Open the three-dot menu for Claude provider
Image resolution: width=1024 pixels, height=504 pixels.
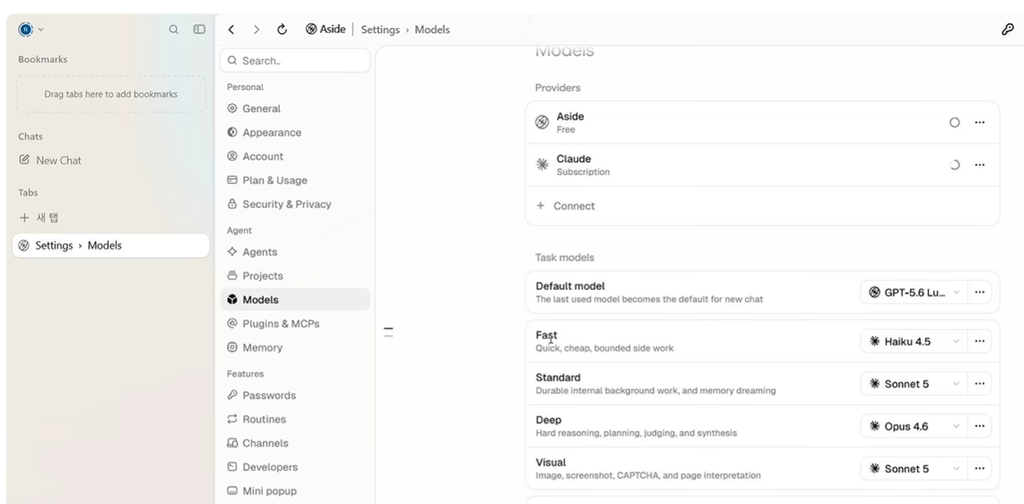(980, 165)
